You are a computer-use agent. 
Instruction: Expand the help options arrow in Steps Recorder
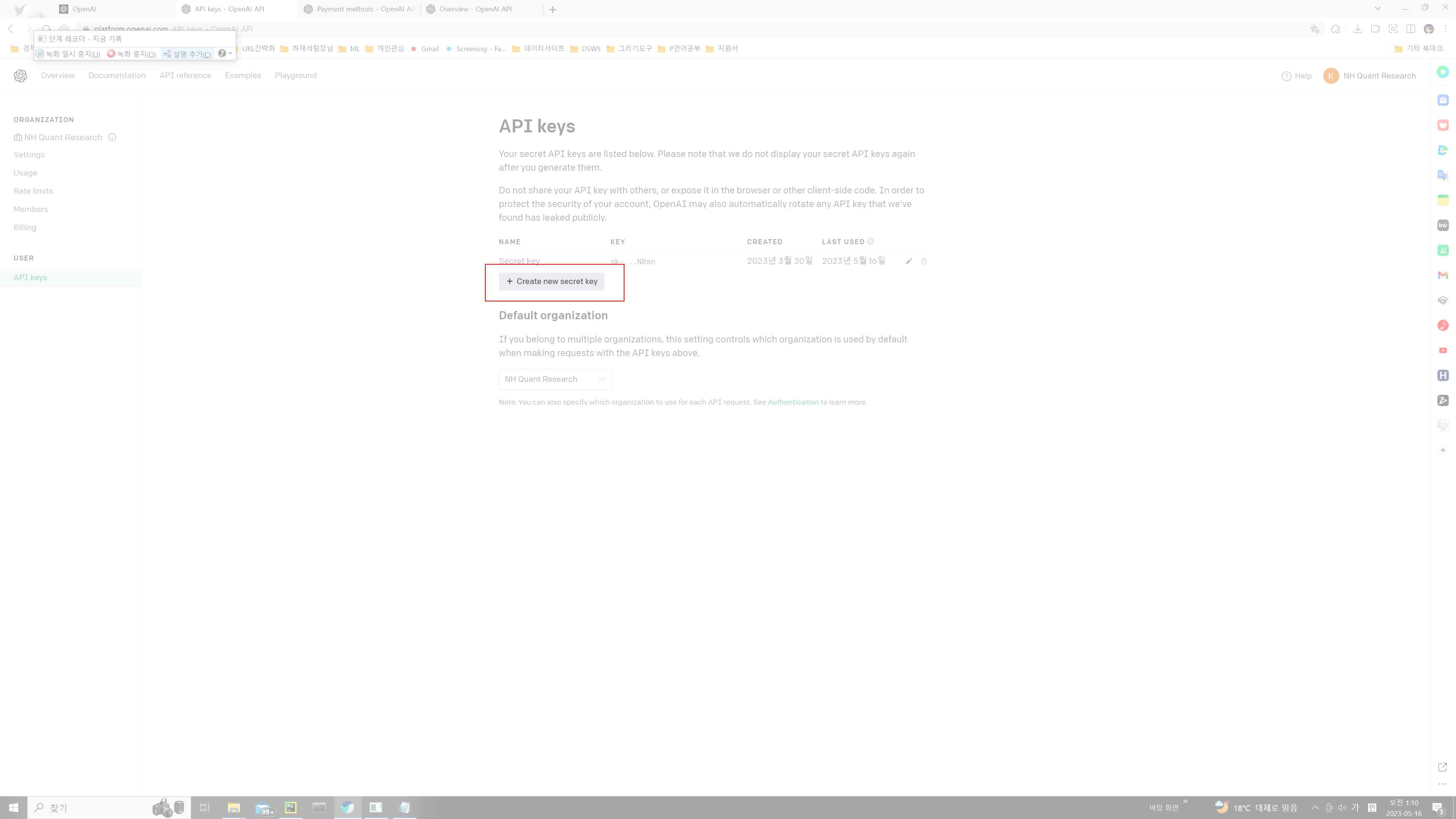pos(229,54)
